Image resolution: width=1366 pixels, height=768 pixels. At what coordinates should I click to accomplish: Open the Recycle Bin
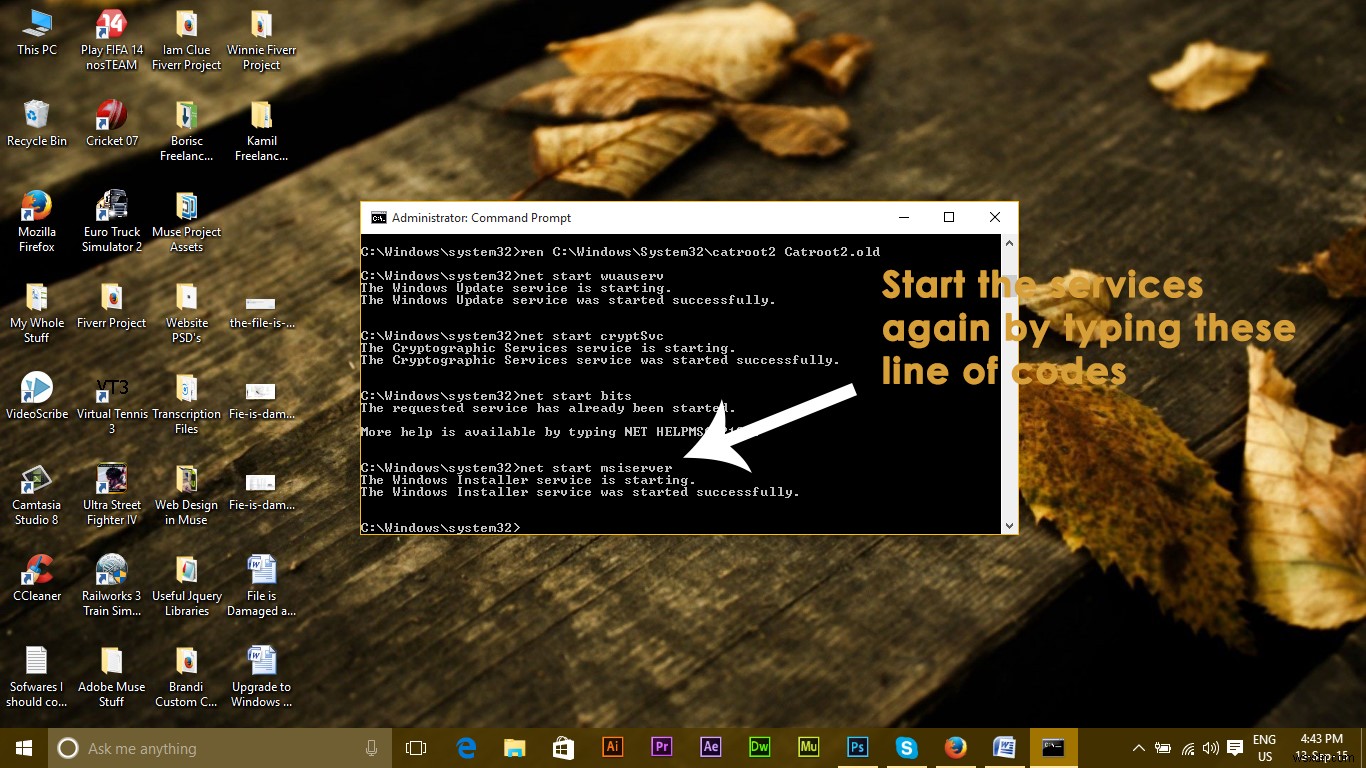tap(37, 124)
